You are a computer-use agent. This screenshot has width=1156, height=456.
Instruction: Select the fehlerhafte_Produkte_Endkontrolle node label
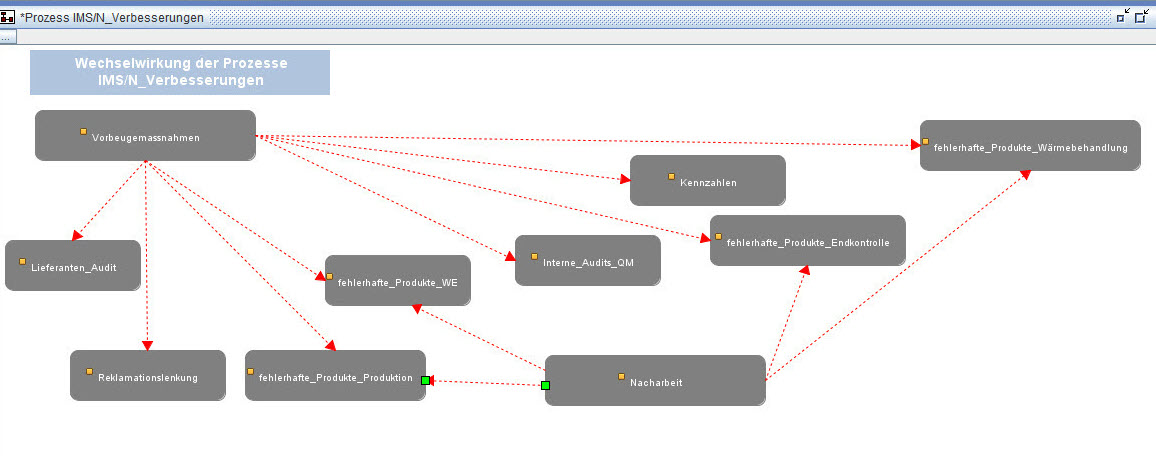(807, 243)
